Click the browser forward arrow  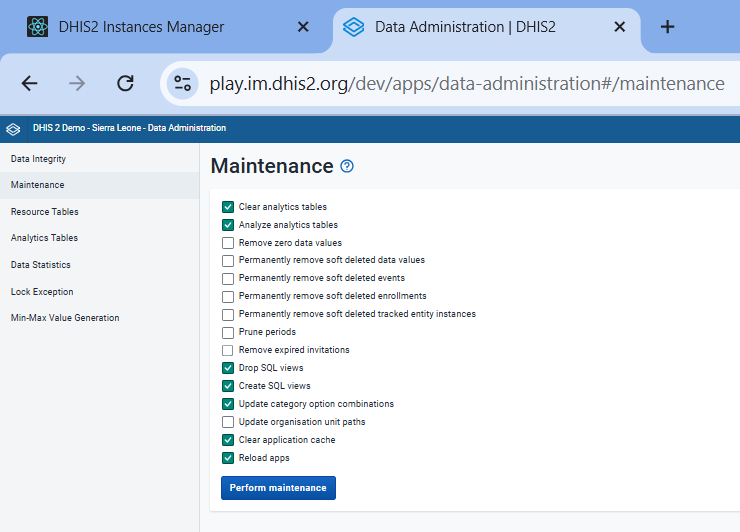pyautogui.click(x=77, y=84)
